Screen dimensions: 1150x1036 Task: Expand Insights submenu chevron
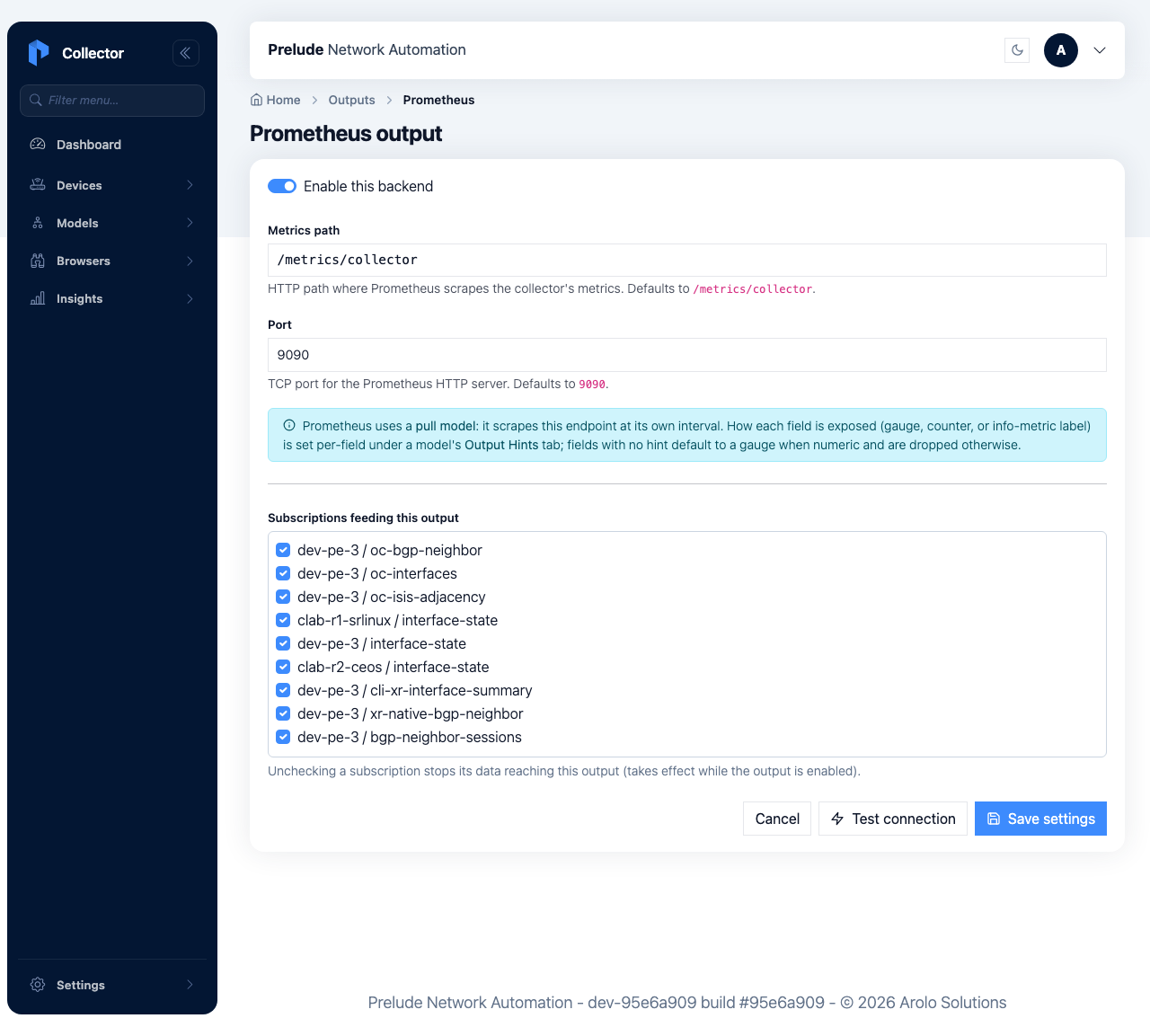click(x=190, y=298)
